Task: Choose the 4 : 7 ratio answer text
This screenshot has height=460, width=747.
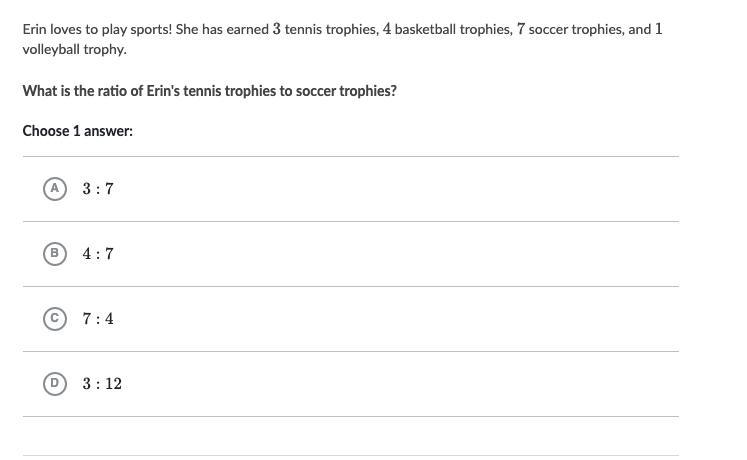Action: pos(98,254)
